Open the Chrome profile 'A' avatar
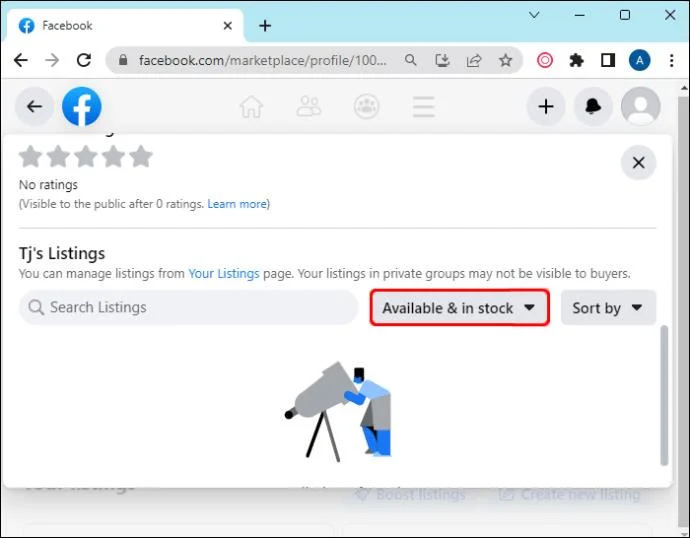The height and width of the screenshot is (538, 690). click(x=639, y=60)
